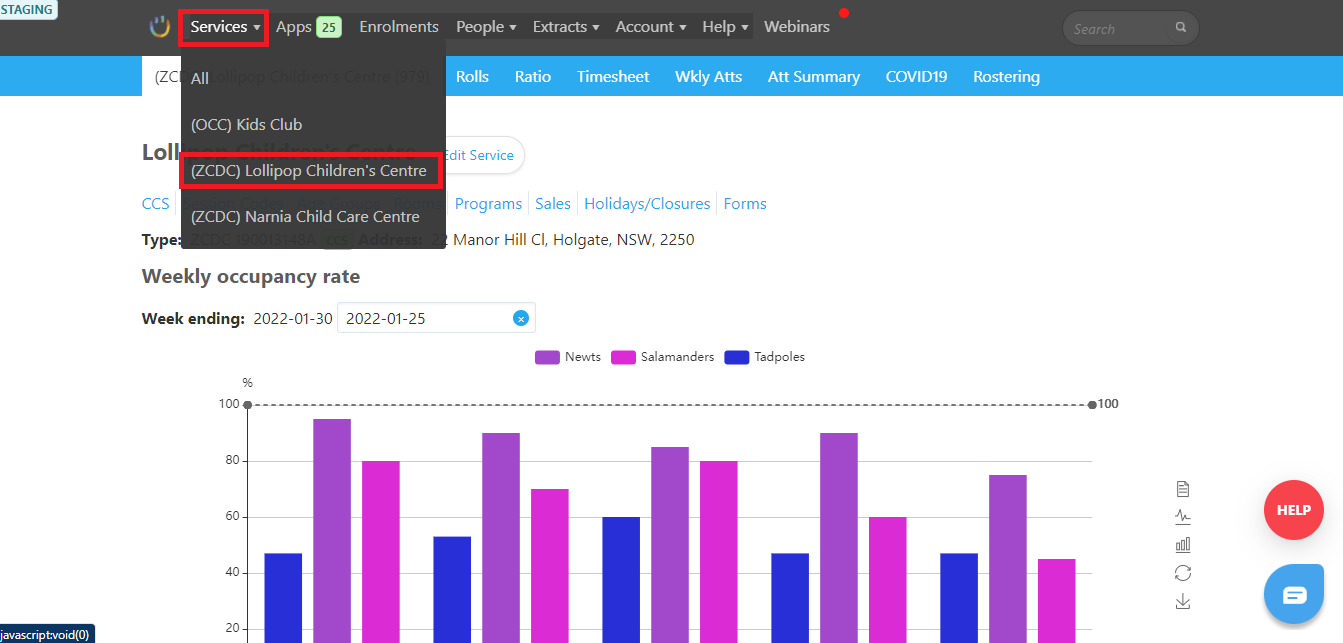Switch chart to line view
This screenshot has width=1343, height=643.
[x=1183, y=517]
